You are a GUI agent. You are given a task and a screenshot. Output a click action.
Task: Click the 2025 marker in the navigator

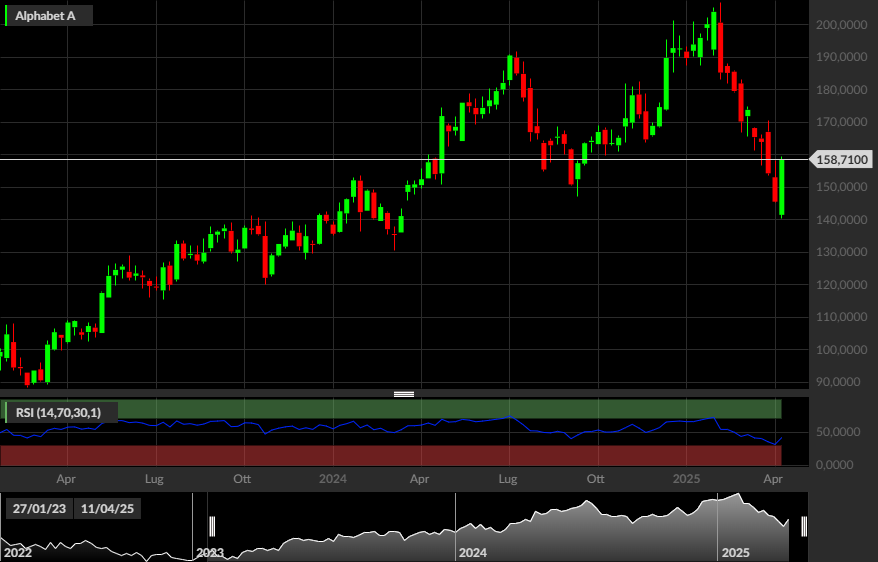pyautogui.click(x=735, y=553)
